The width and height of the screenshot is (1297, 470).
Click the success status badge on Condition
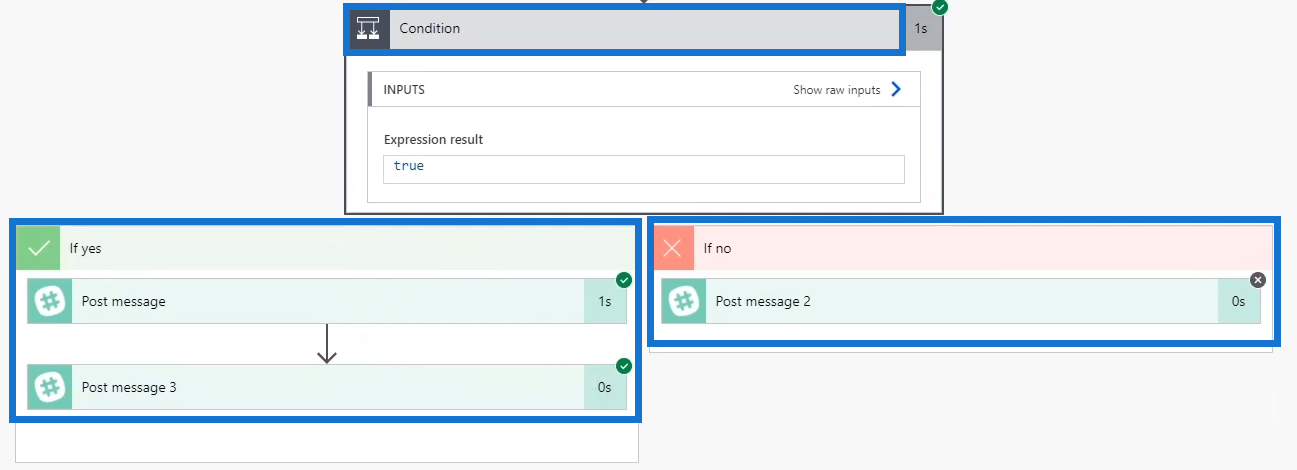click(940, 7)
